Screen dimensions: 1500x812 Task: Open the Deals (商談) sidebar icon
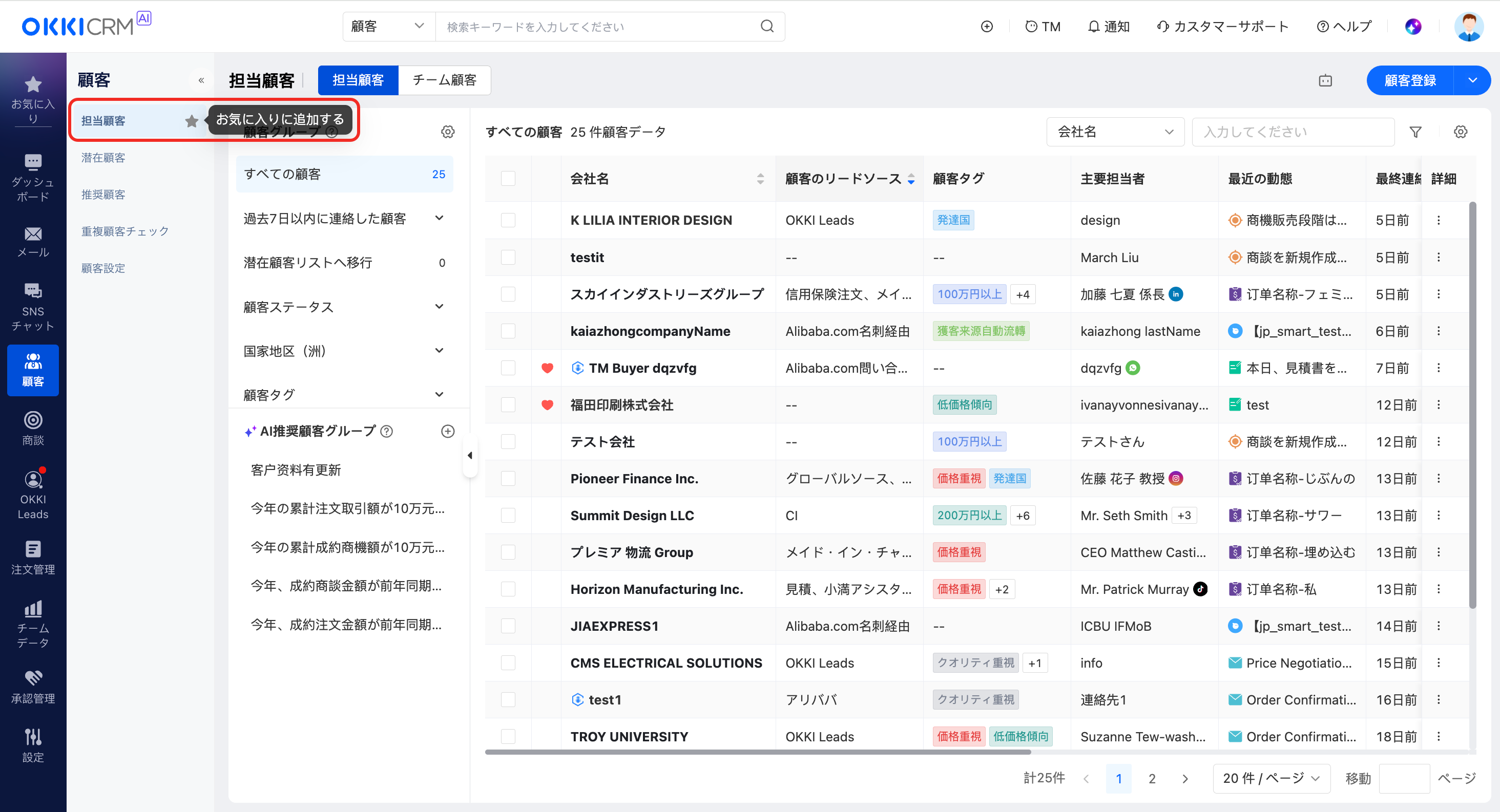click(33, 429)
